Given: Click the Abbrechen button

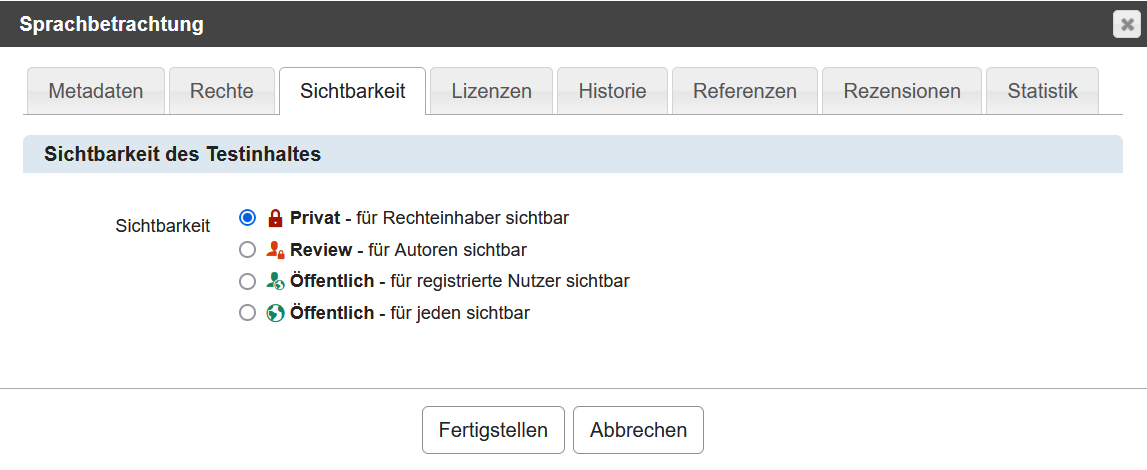Looking at the screenshot, I should pyautogui.click(x=639, y=430).
